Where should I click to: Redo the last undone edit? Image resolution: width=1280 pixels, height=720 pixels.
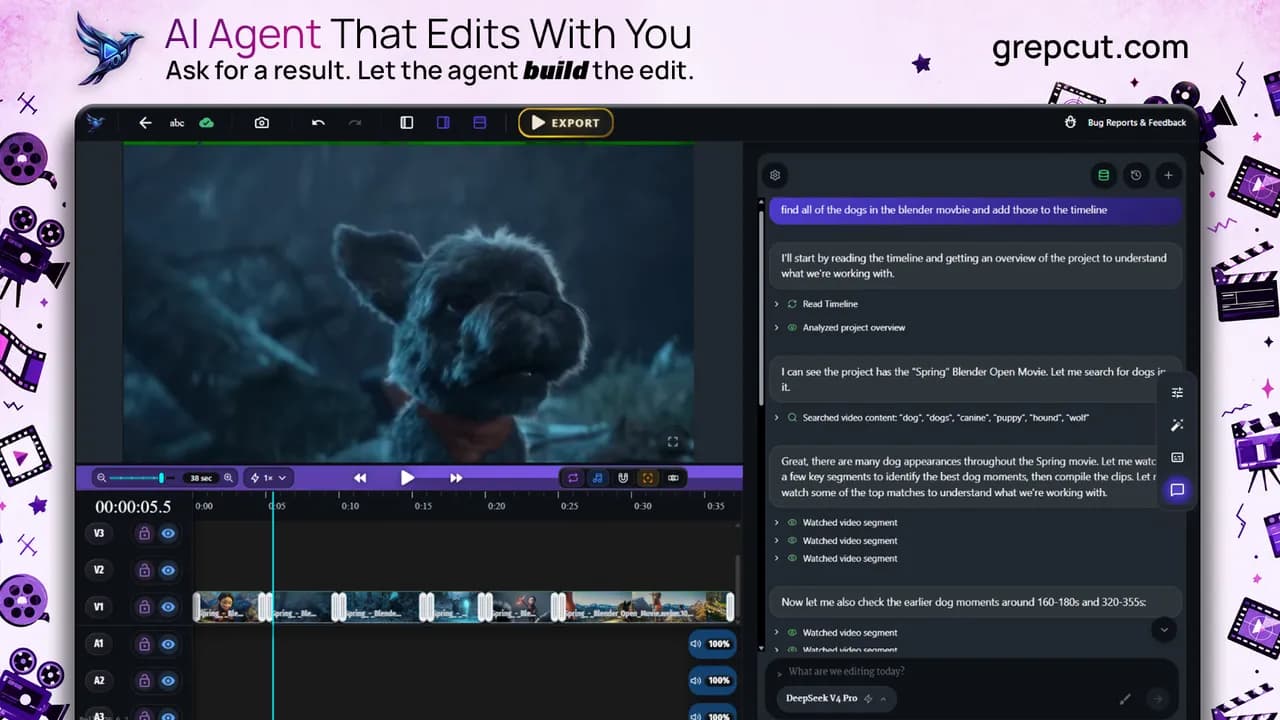coord(354,123)
